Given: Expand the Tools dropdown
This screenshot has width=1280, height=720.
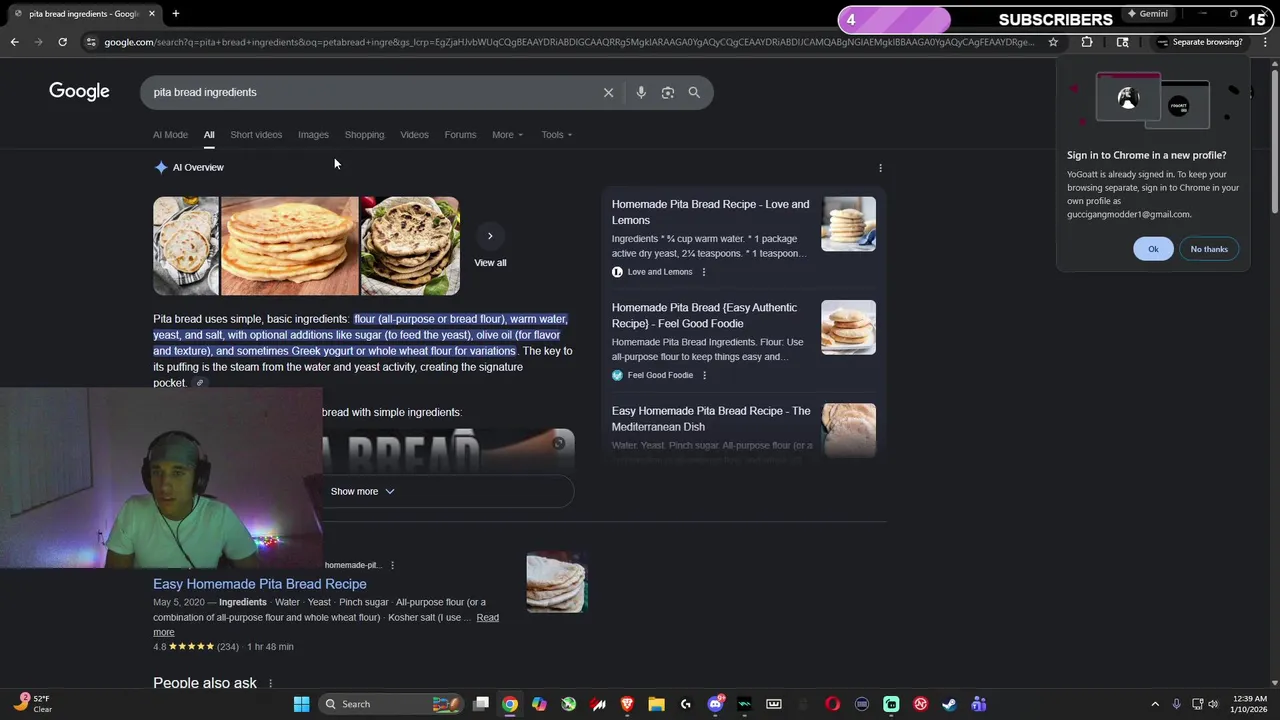Looking at the screenshot, I should click(556, 135).
